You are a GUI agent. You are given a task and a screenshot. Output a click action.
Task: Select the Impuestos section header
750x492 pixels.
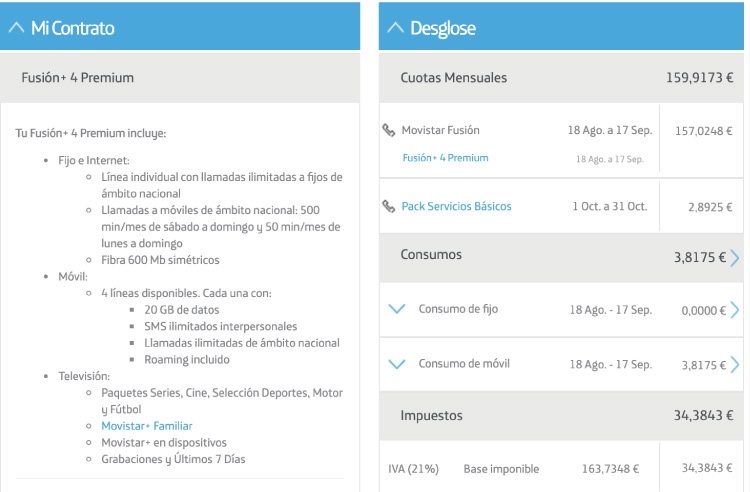562,415
